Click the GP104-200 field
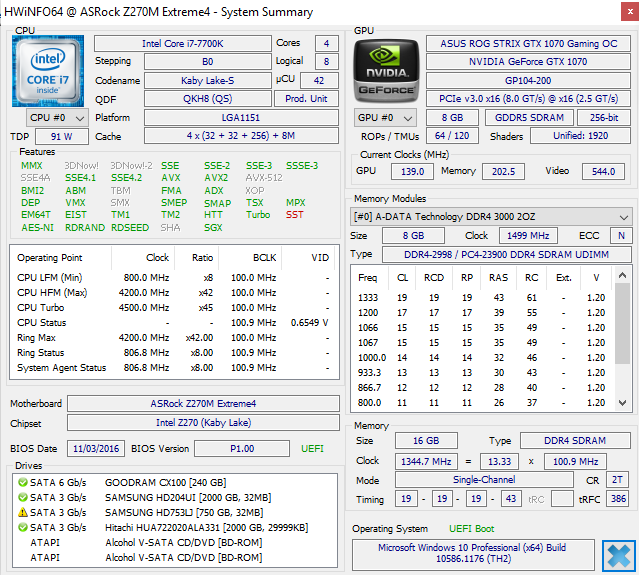The width and height of the screenshot is (639, 575). point(529,81)
